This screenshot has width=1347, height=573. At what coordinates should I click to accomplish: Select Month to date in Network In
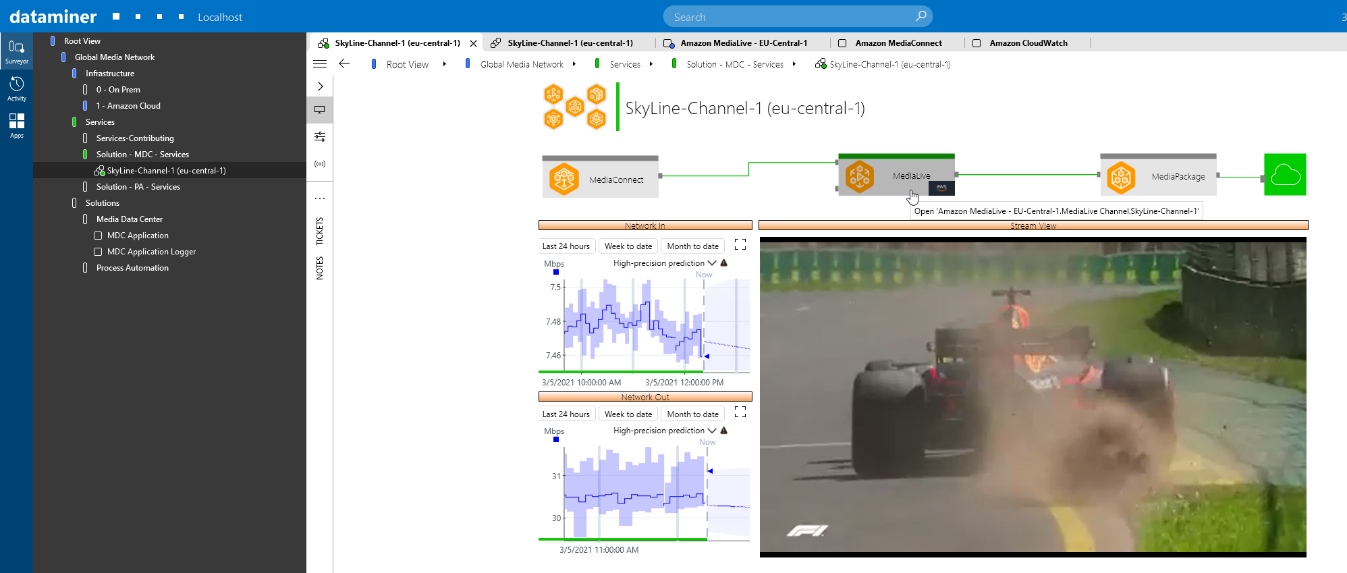(x=692, y=246)
